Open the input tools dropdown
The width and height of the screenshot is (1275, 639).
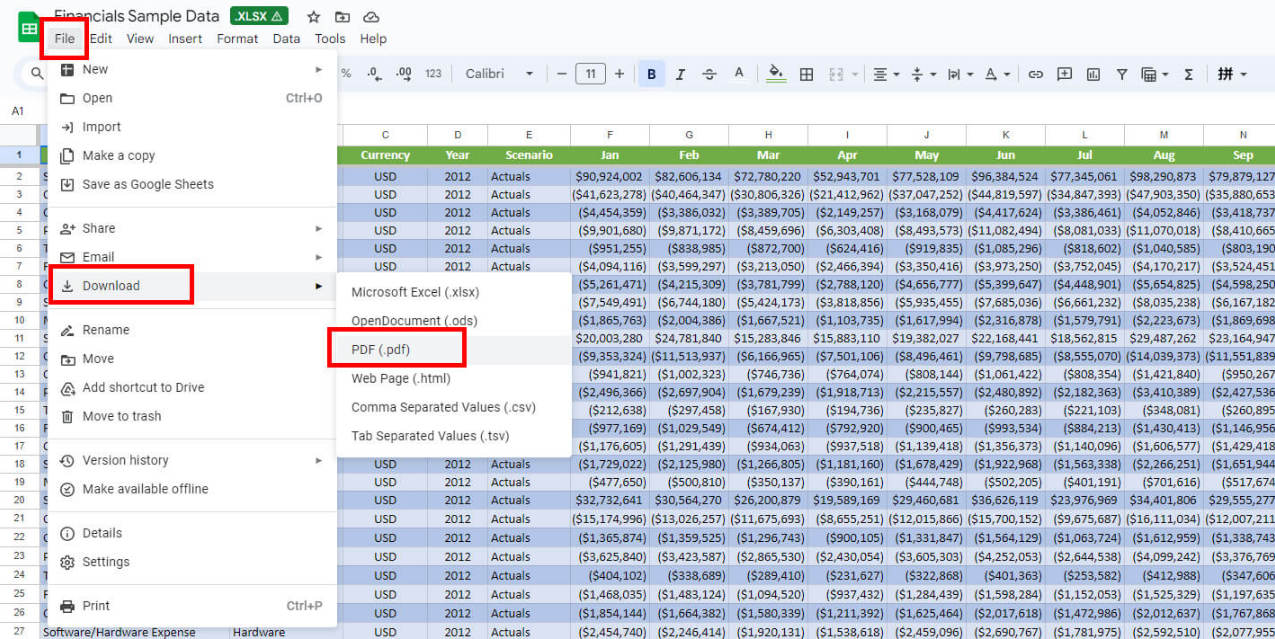point(1231,74)
